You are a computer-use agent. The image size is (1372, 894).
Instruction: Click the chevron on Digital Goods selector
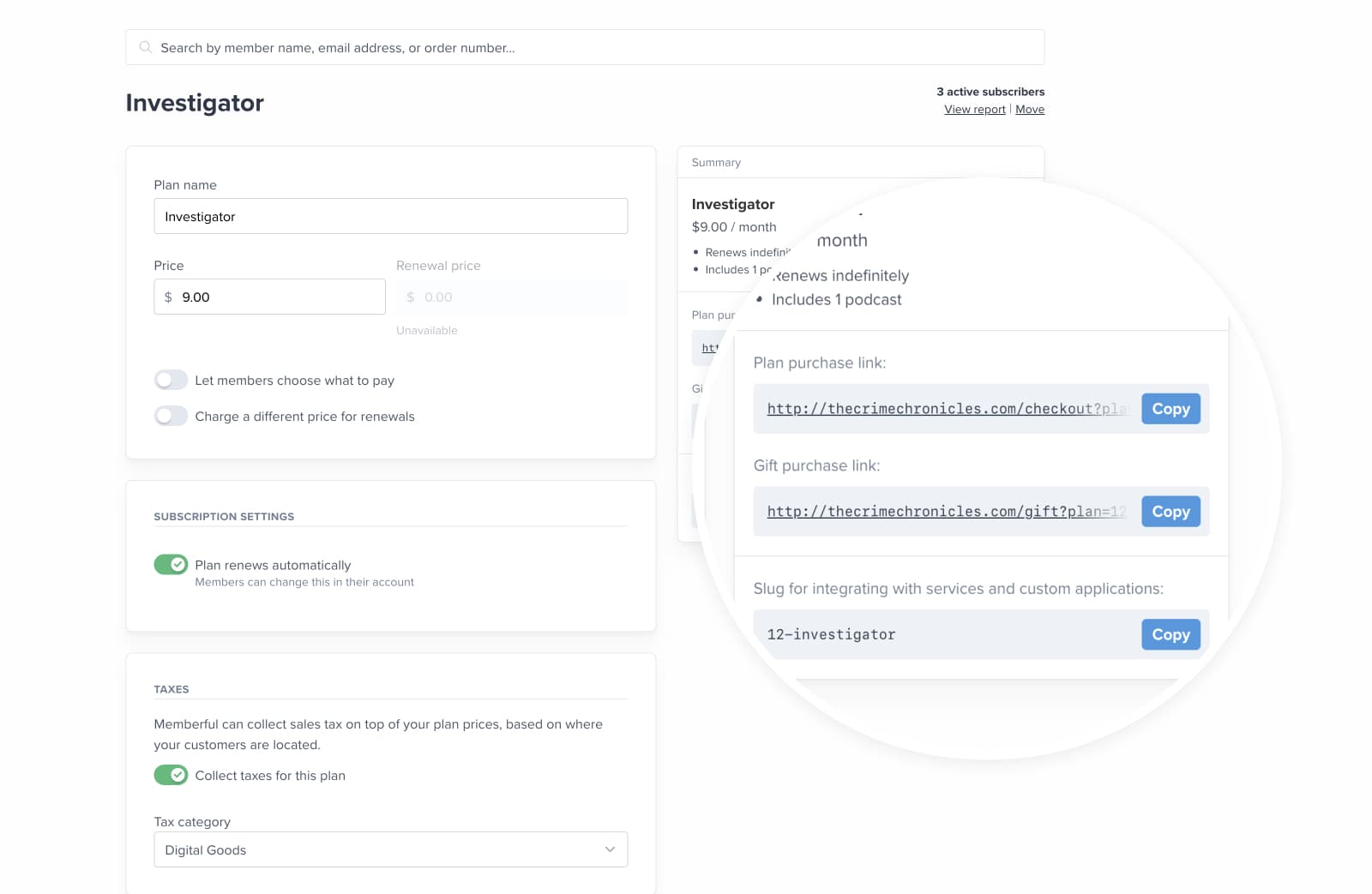[610, 849]
